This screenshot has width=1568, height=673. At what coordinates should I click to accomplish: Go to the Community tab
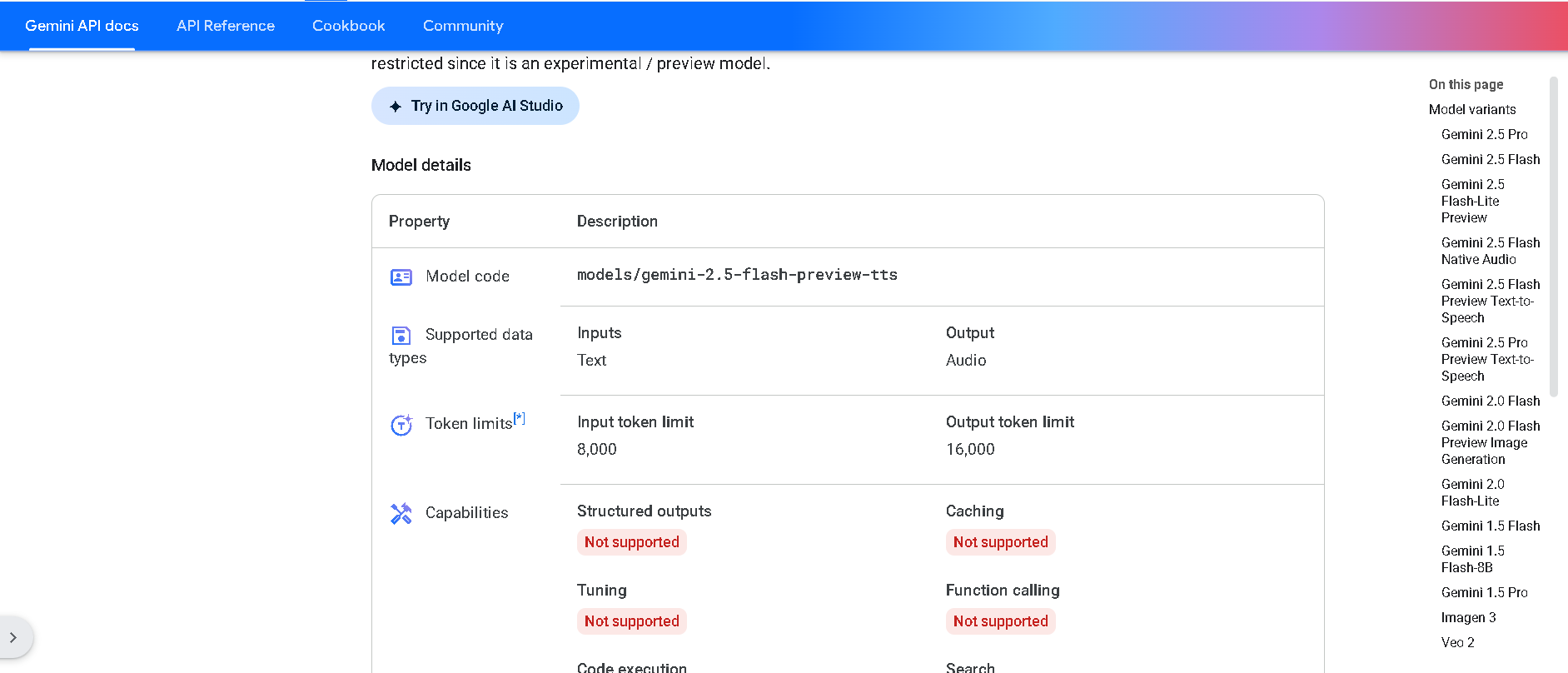(x=463, y=26)
